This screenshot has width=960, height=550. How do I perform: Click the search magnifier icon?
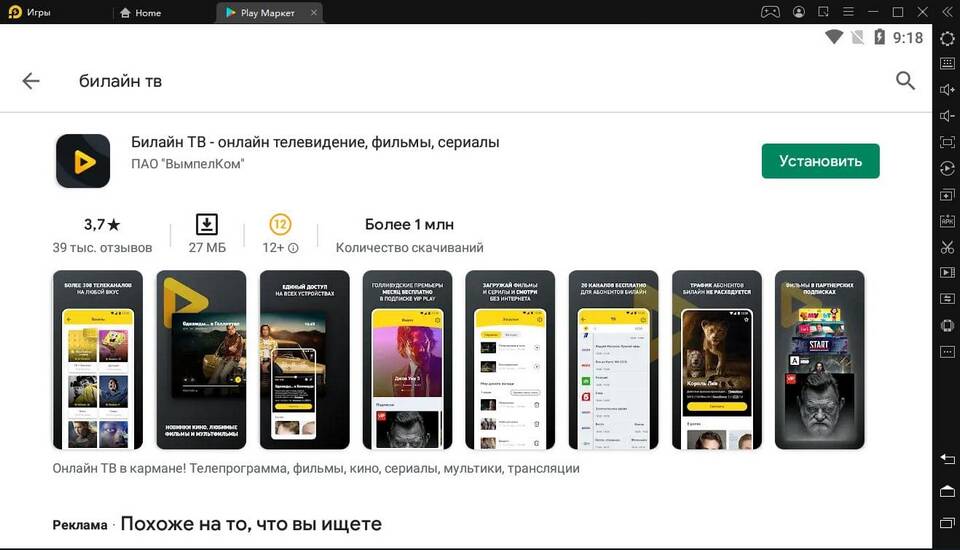pos(905,80)
